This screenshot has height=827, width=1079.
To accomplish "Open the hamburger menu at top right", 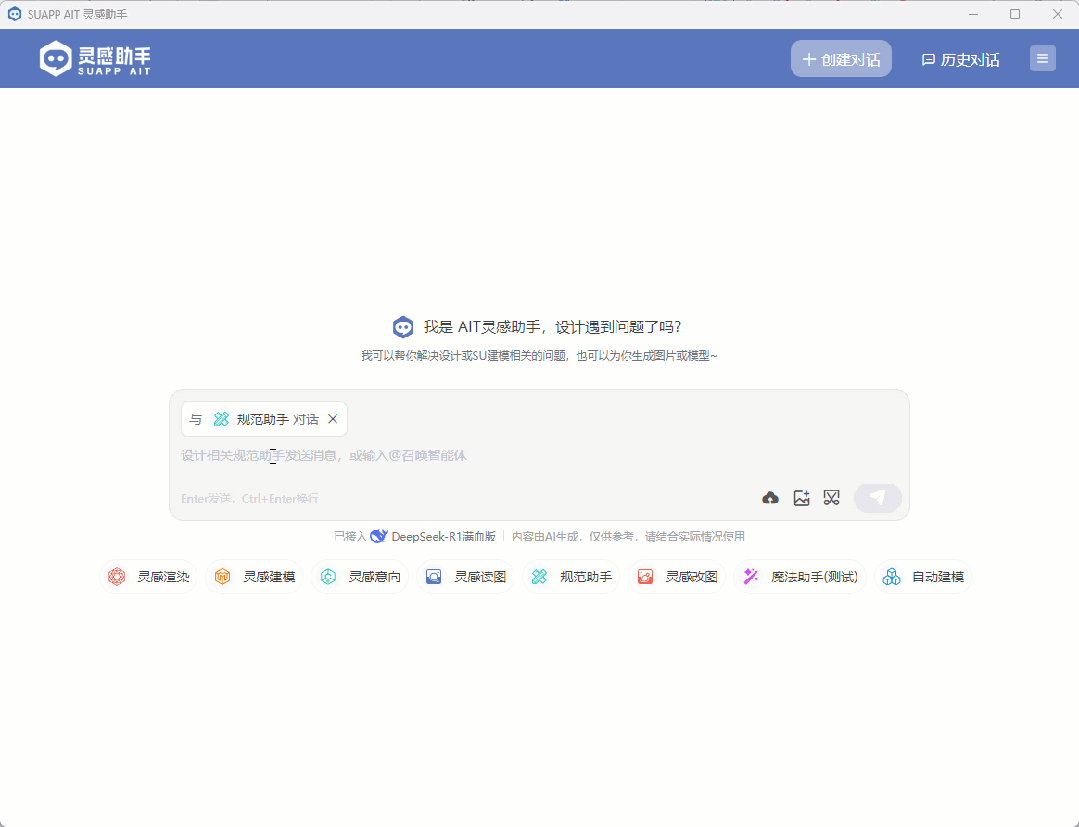I will tap(1042, 58).
